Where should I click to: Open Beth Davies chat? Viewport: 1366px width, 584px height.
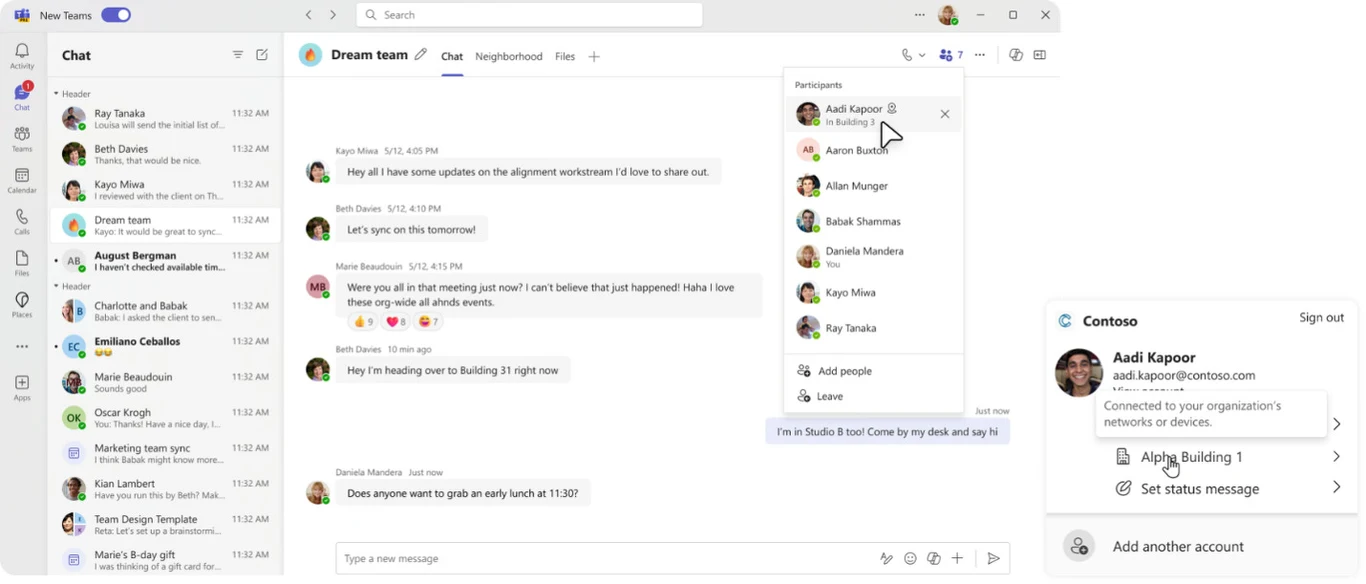tap(166, 154)
